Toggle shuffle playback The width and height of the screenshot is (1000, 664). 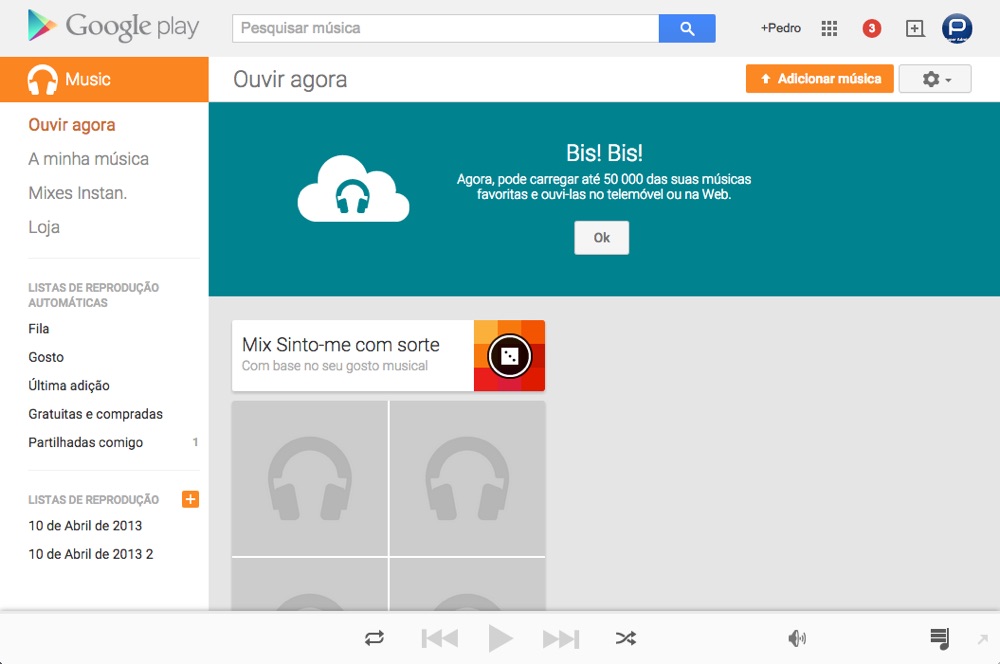coord(626,638)
